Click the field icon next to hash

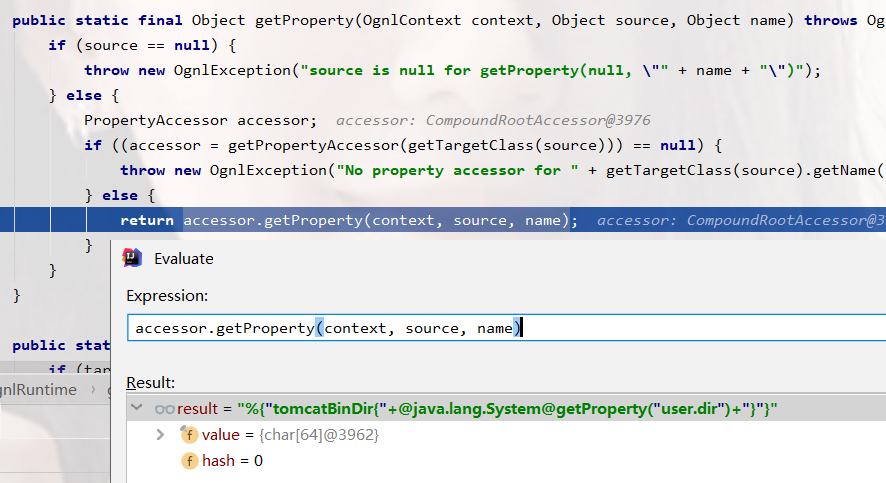[189, 461]
